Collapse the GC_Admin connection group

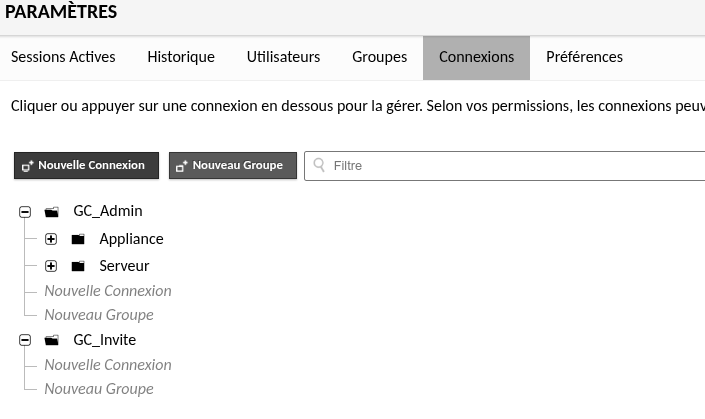pos(25,212)
